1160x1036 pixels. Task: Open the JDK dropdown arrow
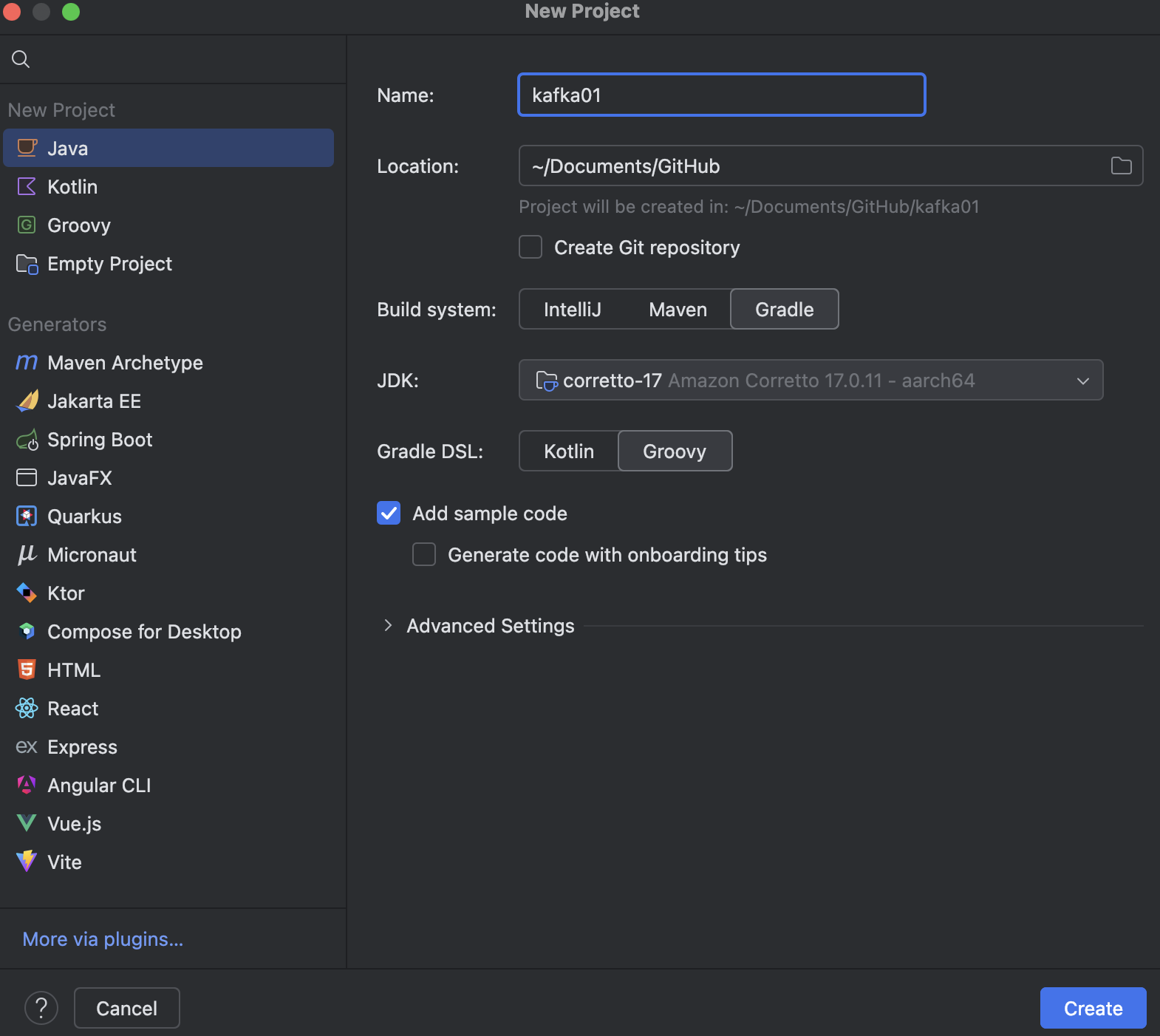(x=1083, y=381)
